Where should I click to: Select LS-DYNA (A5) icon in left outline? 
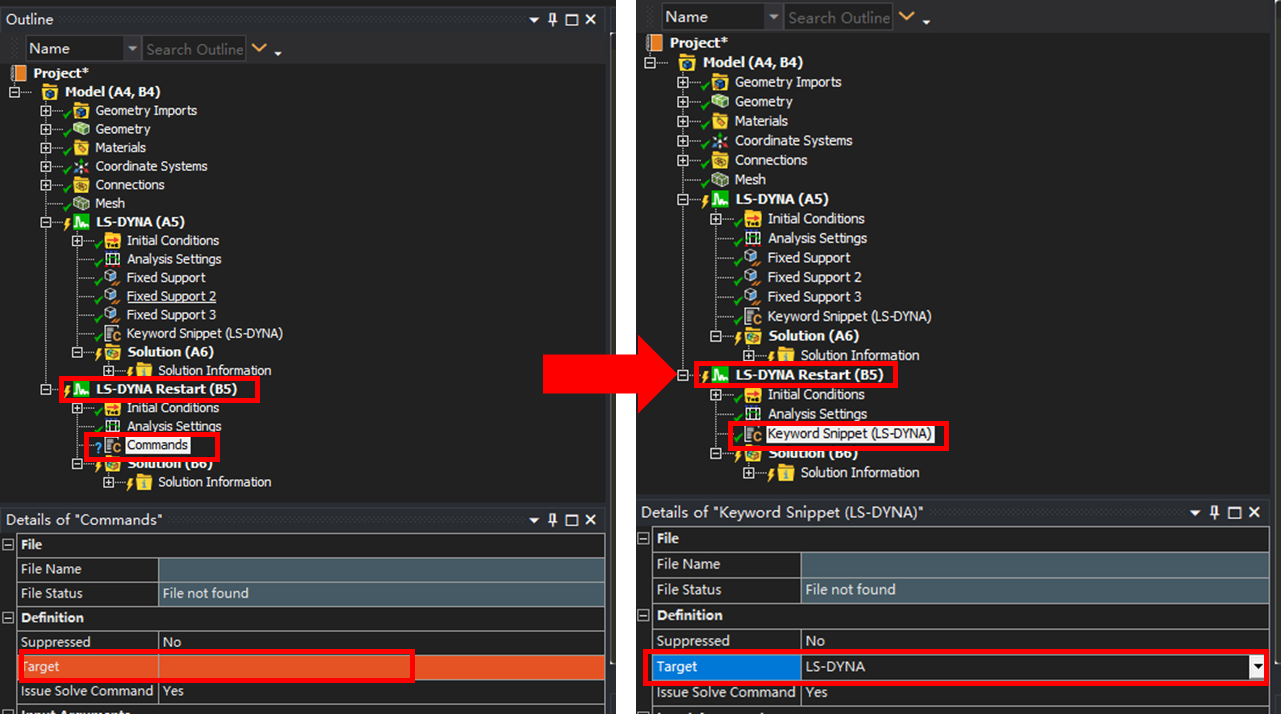[81, 222]
